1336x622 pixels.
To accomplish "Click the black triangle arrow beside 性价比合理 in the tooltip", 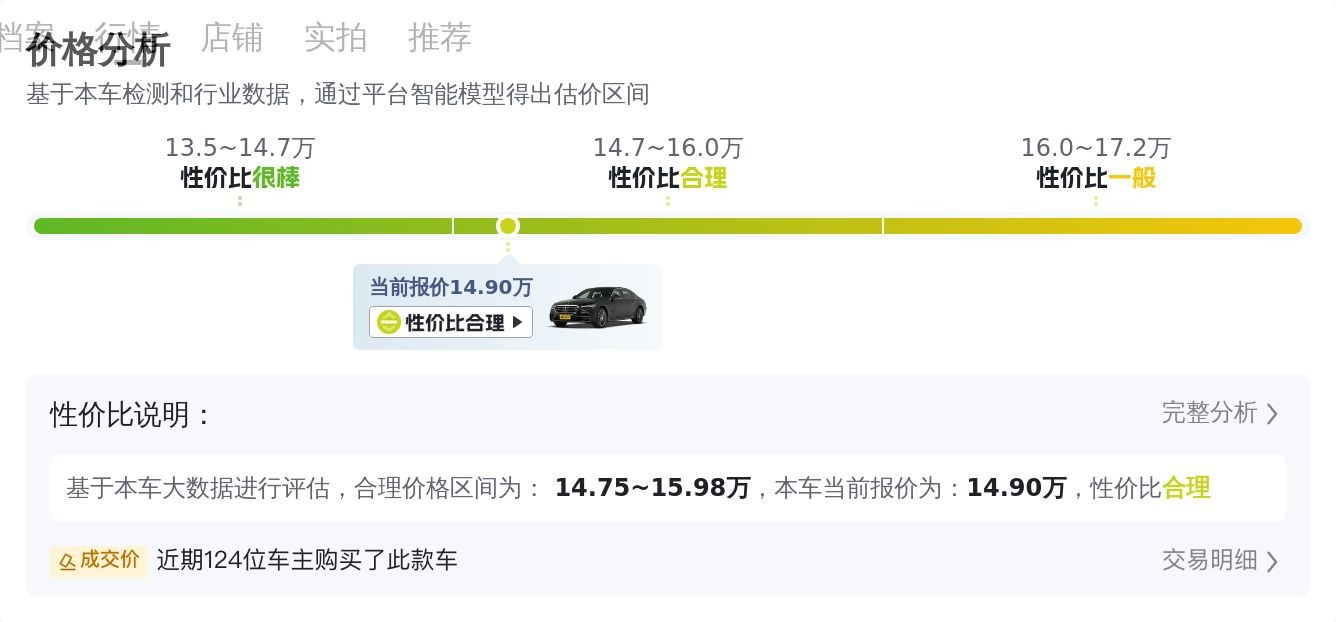I will point(517,322).
